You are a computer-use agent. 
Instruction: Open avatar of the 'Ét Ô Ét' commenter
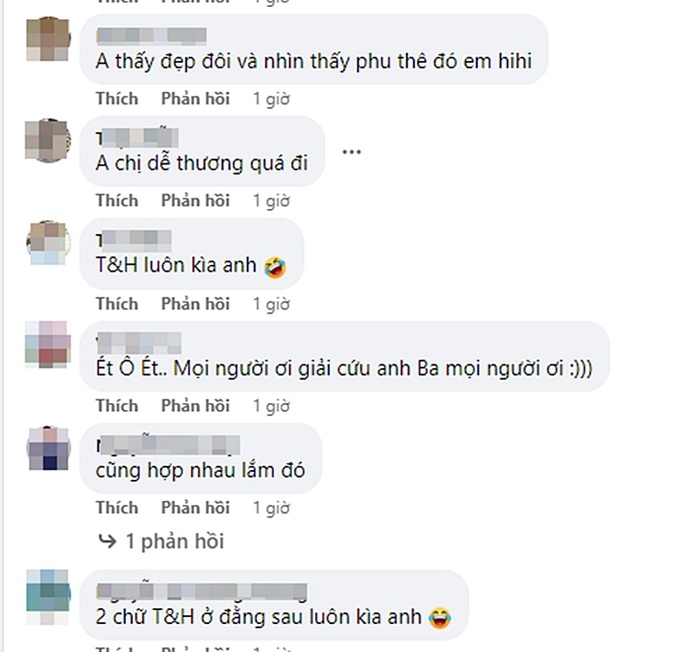[48, 344]
